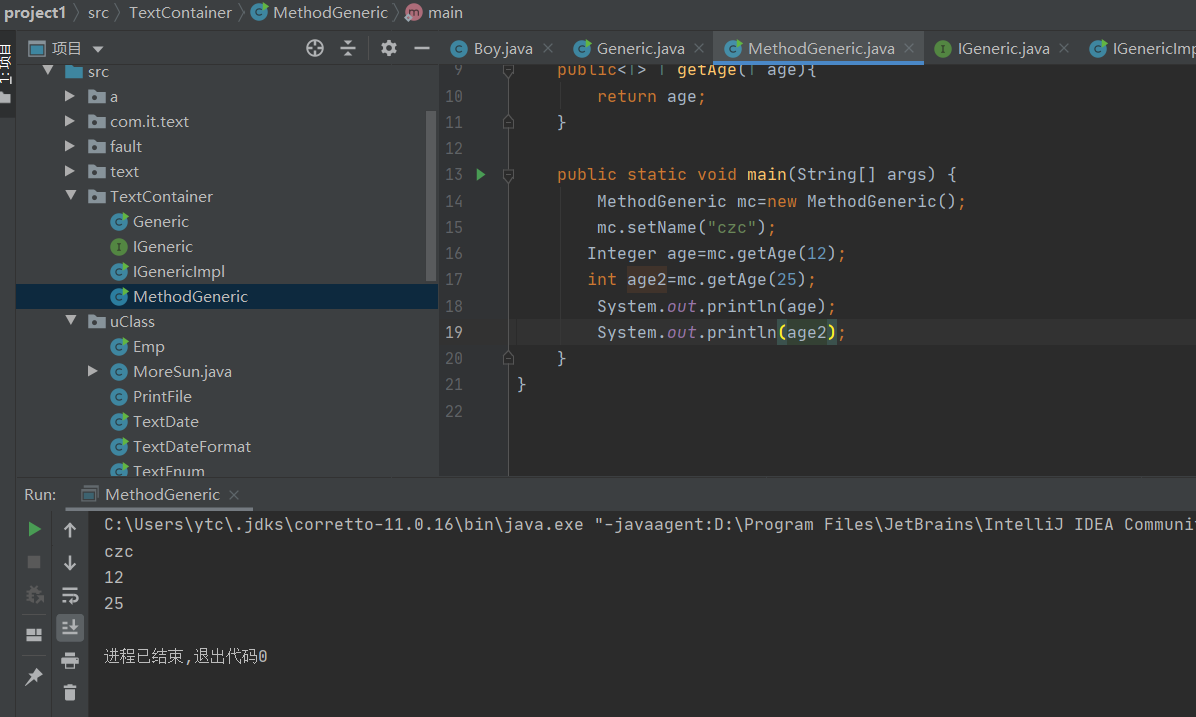This screenshot has width=1196, height=717.
Task: Click the down arrow in the Run toolbar
Action: 70,562
